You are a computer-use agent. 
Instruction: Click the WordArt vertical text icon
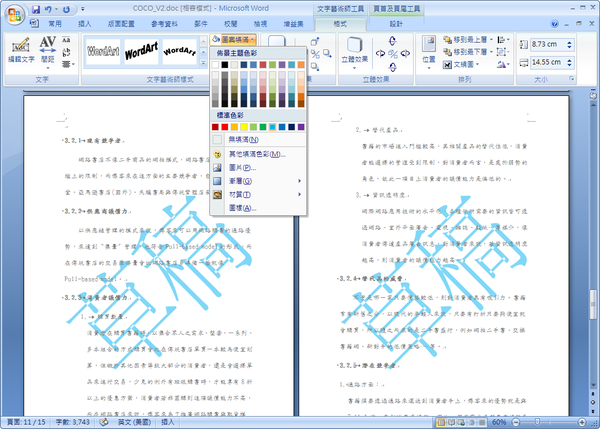(x=66, y=52)
